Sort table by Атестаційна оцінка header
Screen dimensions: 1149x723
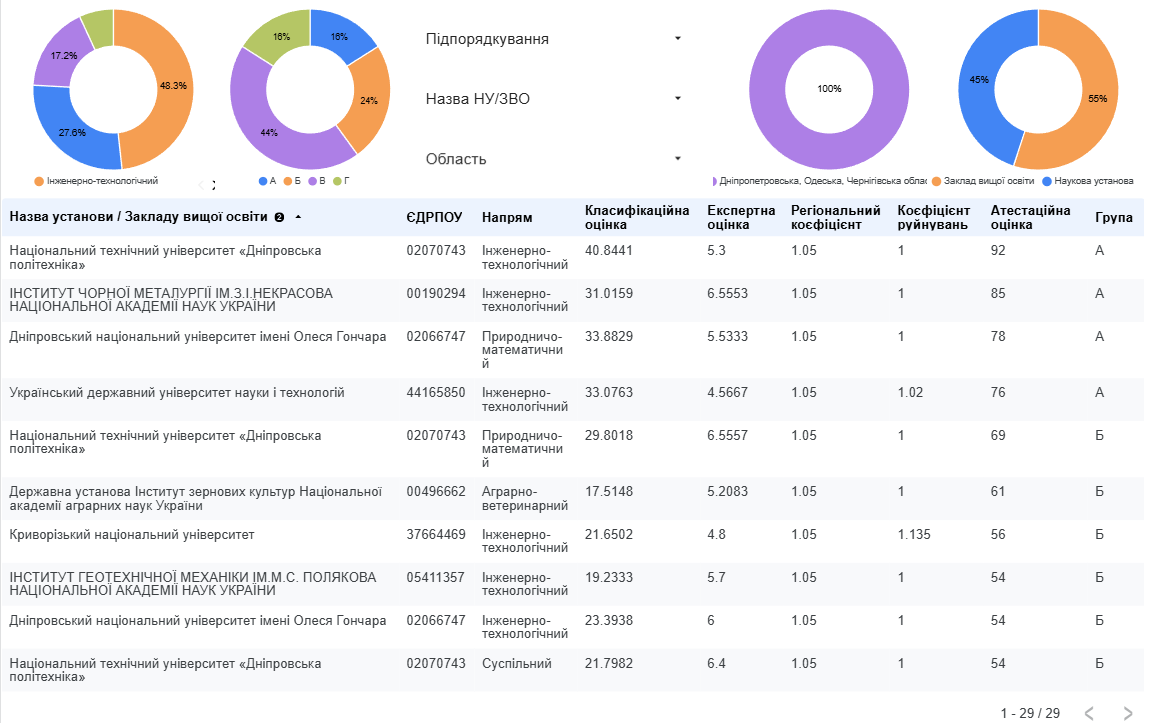click(x=1030, y=218)
